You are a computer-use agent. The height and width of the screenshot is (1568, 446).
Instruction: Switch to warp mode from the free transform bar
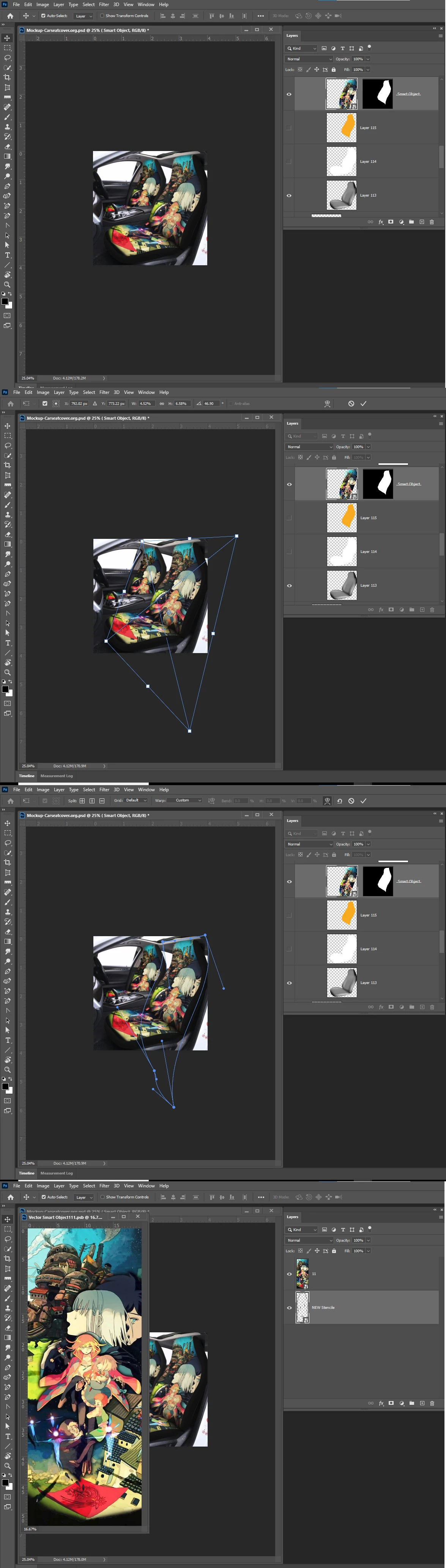tap(327, 403)
